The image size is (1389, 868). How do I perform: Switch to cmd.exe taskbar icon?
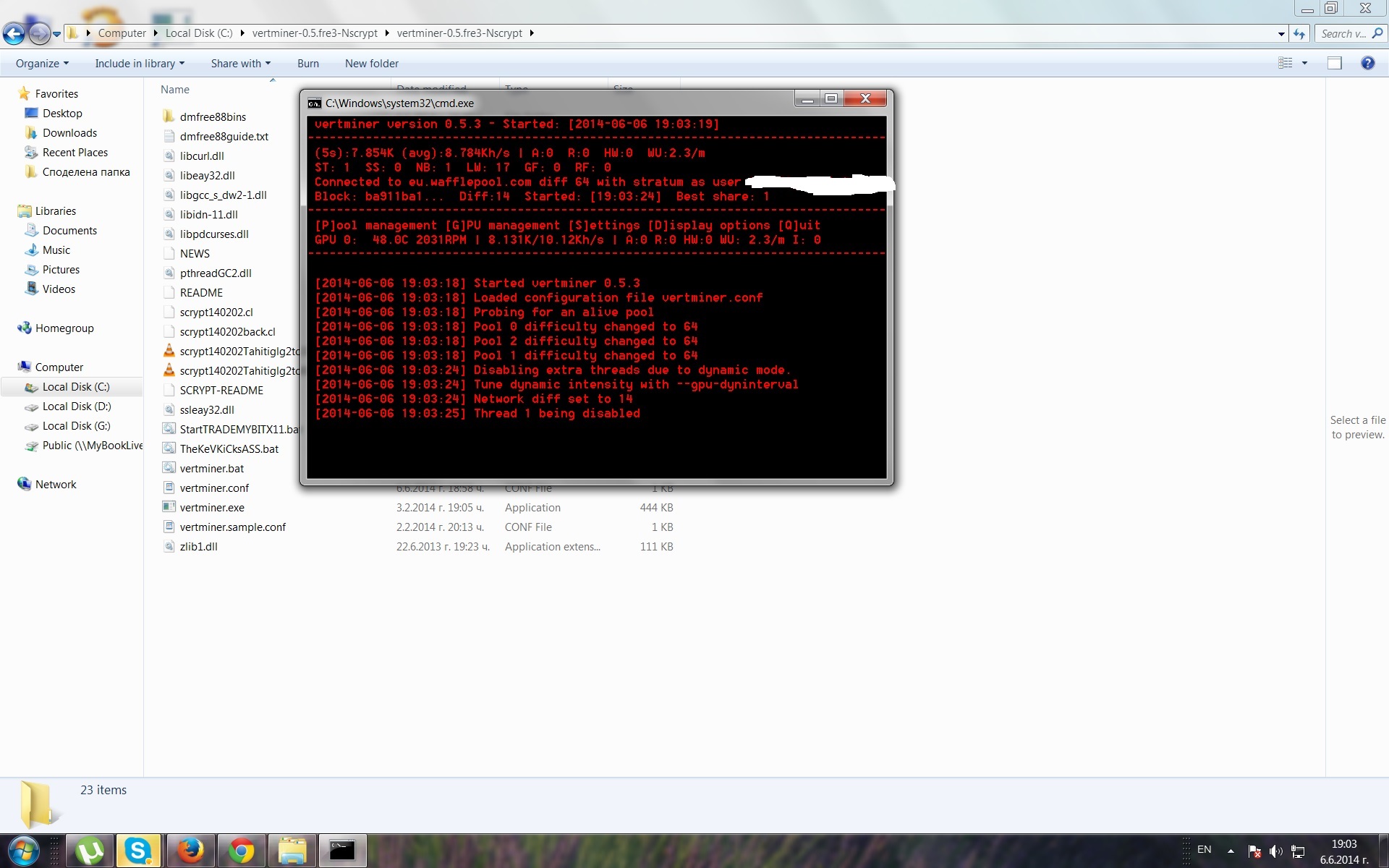[342, 851]
